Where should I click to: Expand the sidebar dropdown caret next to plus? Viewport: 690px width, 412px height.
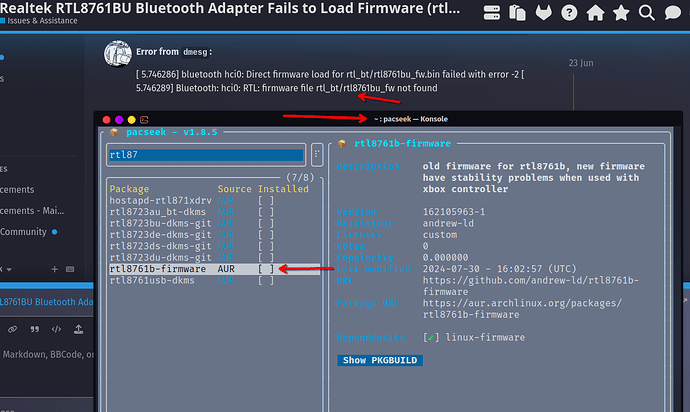click(x=9, y=269)
